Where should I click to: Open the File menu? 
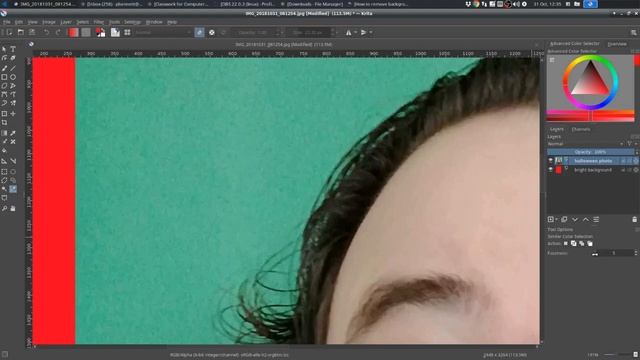(x=7, y=22)
